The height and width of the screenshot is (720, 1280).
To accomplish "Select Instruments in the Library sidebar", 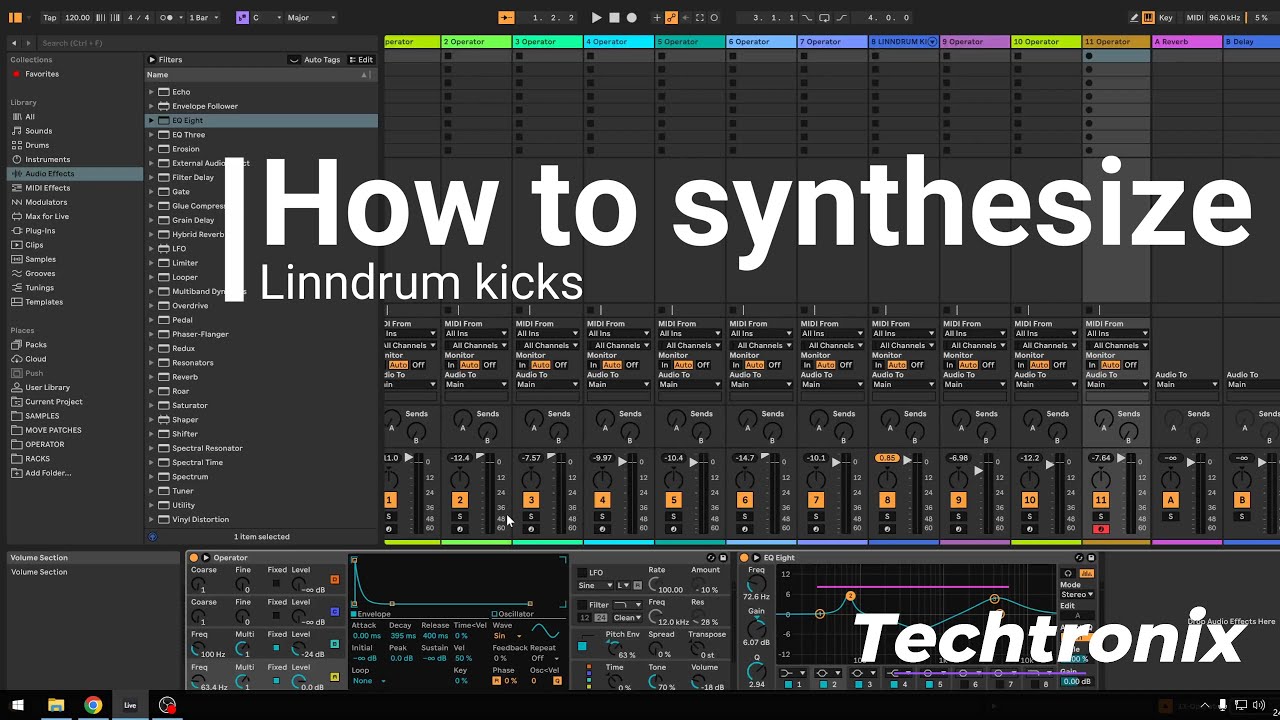I will [x=47, y=159].
